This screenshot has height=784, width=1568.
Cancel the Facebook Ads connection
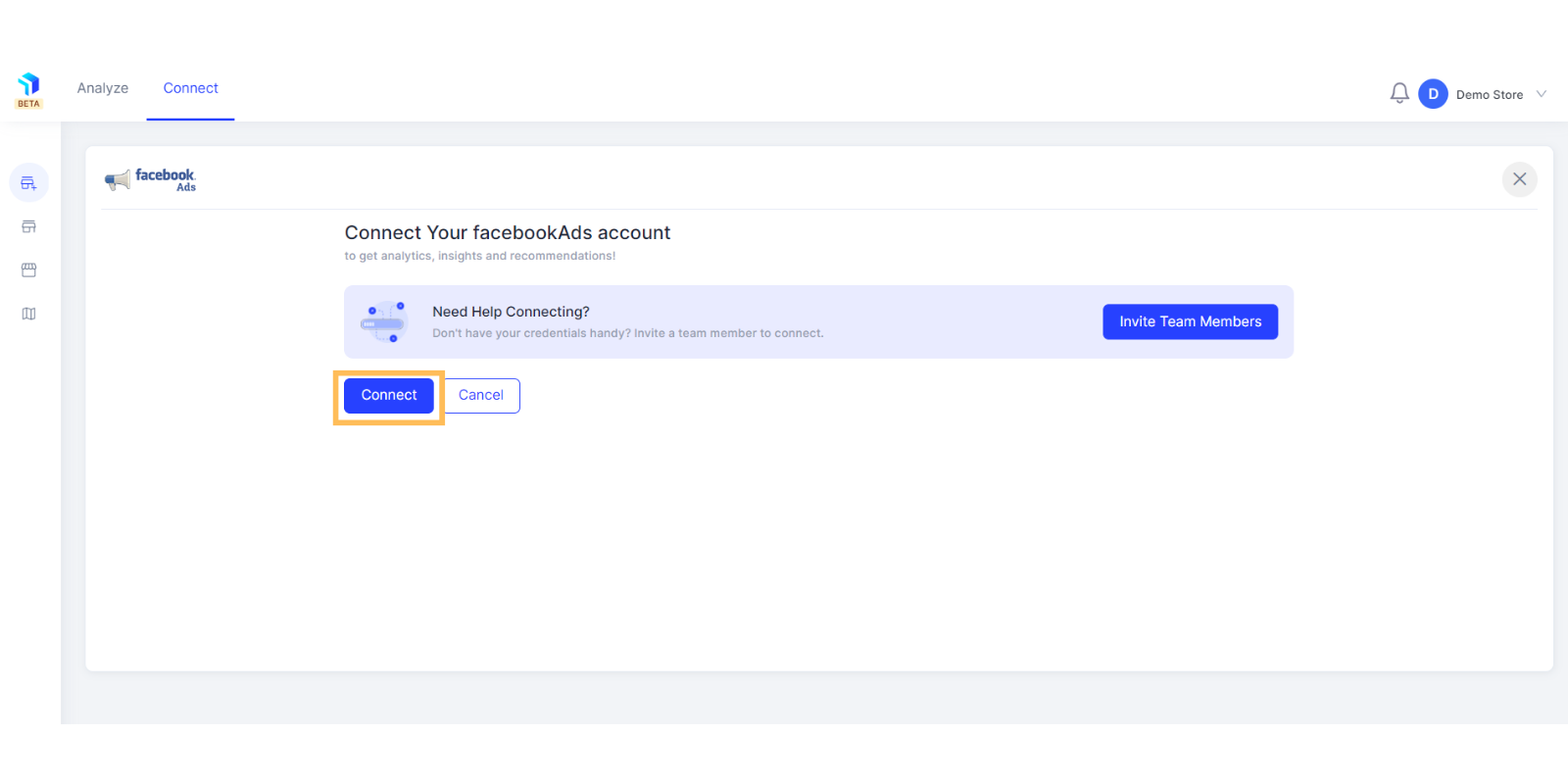click(x=480, y=395)
